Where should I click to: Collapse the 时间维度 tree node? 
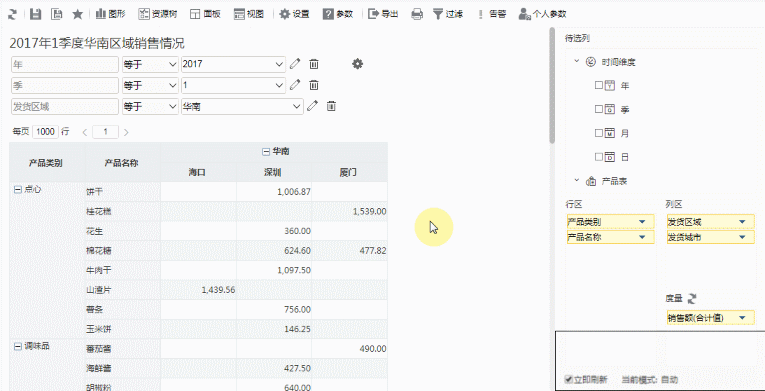coord(576,62)
